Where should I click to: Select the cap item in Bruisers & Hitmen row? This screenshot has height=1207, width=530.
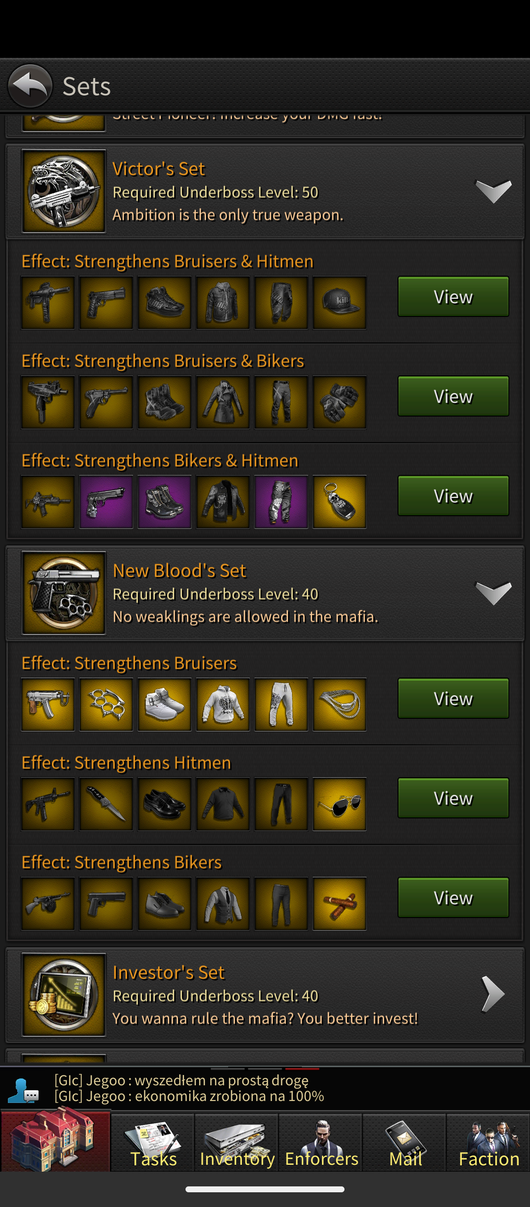point(339,302)
